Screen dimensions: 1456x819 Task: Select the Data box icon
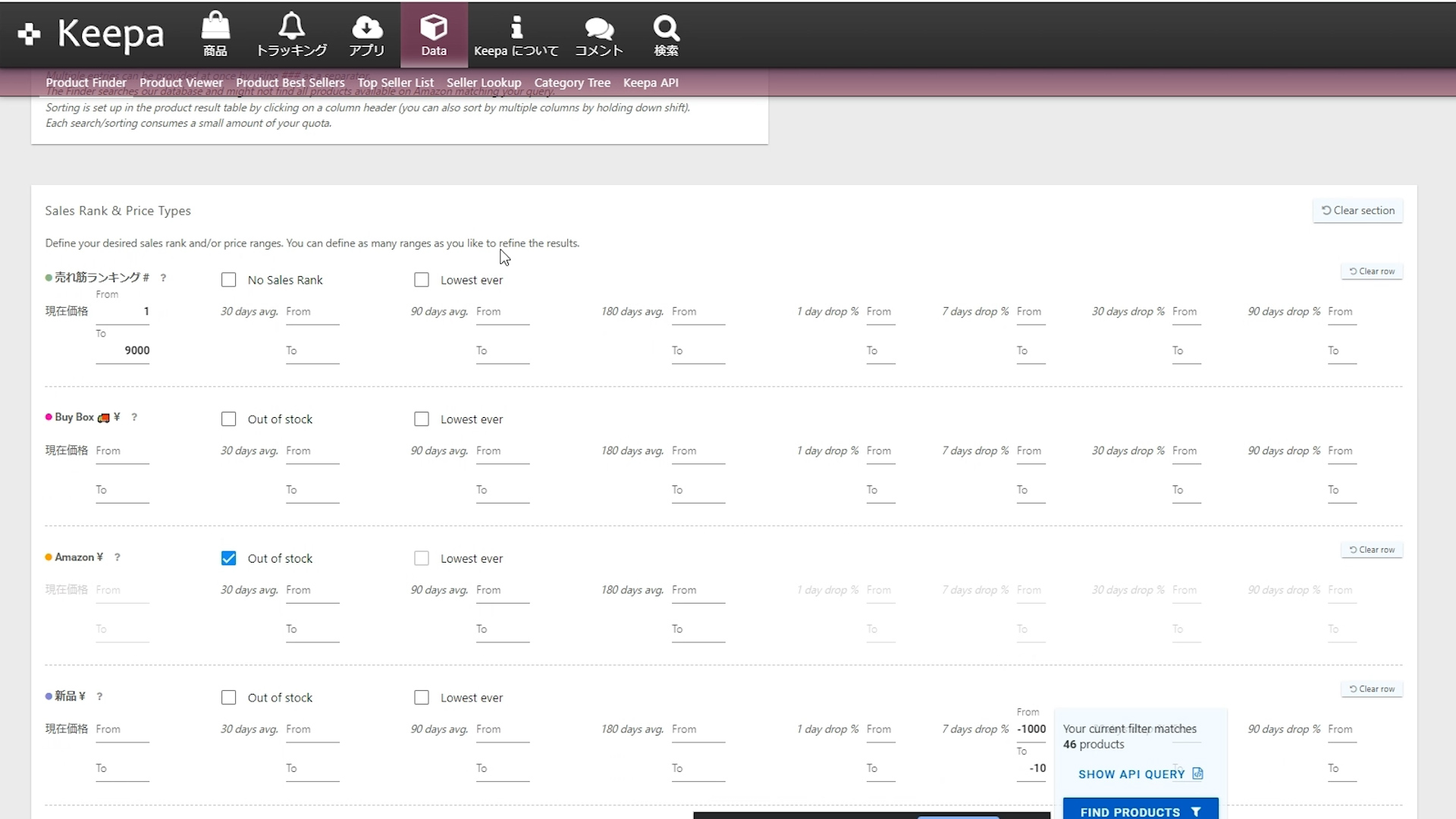coord(434,27)
